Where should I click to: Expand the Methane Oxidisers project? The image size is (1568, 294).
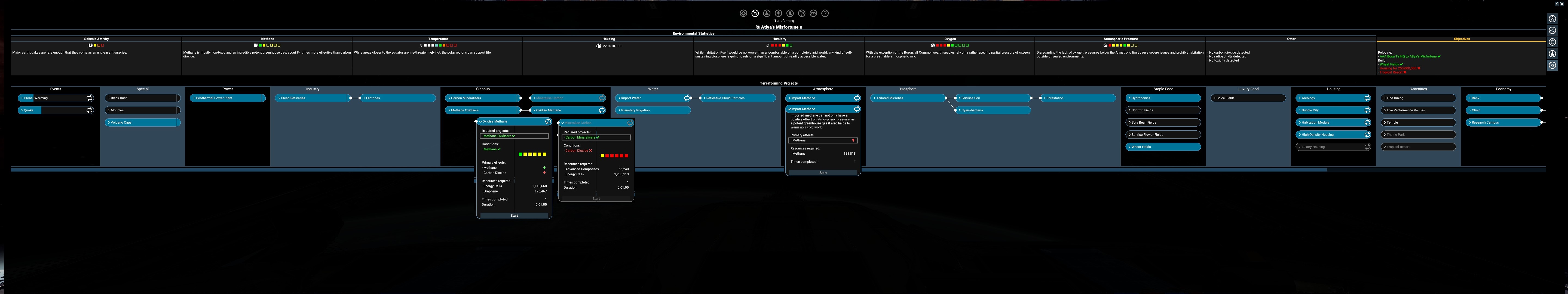coord(483,110)
